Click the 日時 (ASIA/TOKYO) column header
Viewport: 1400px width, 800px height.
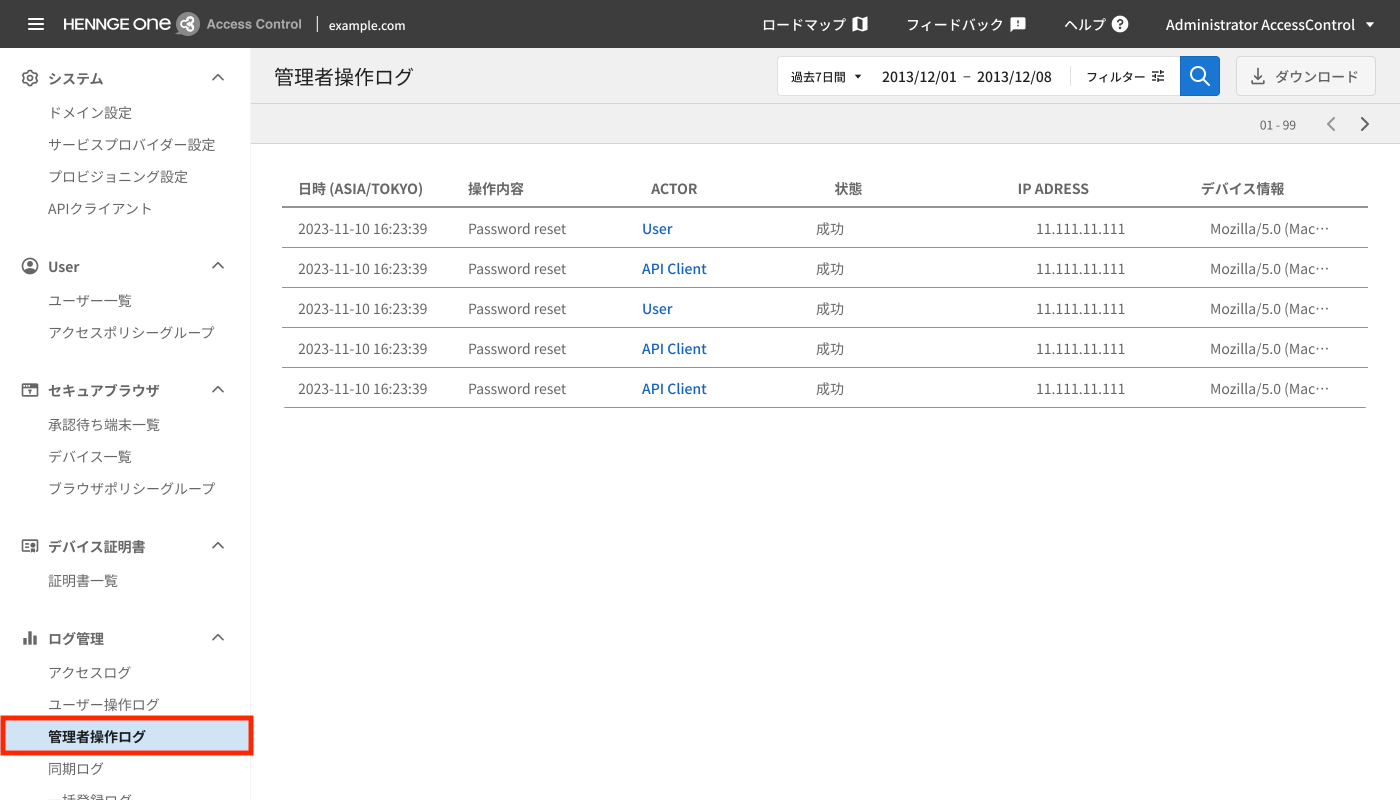point(360,188)
